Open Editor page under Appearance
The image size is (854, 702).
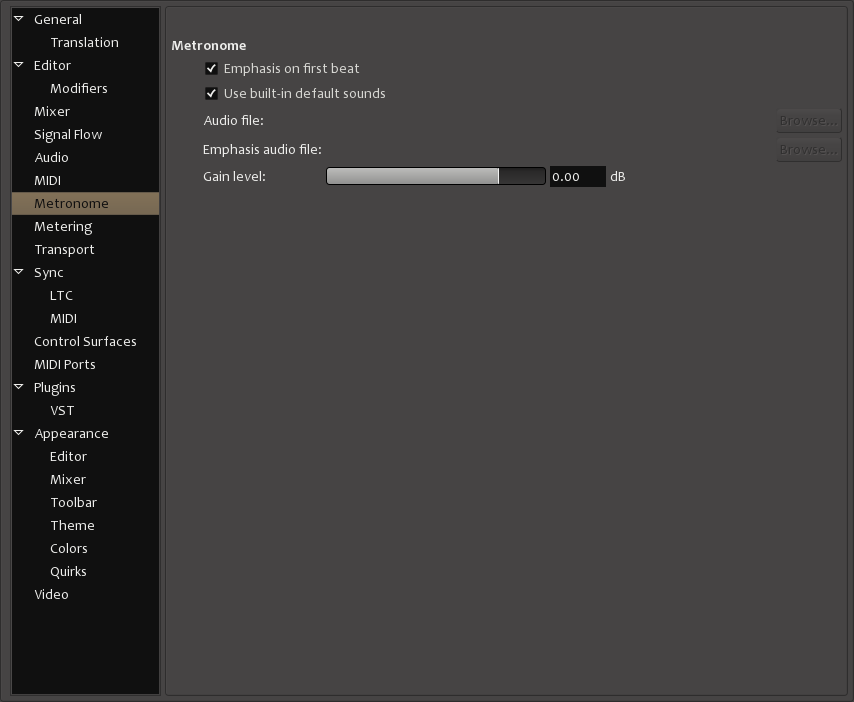point(68,456)
